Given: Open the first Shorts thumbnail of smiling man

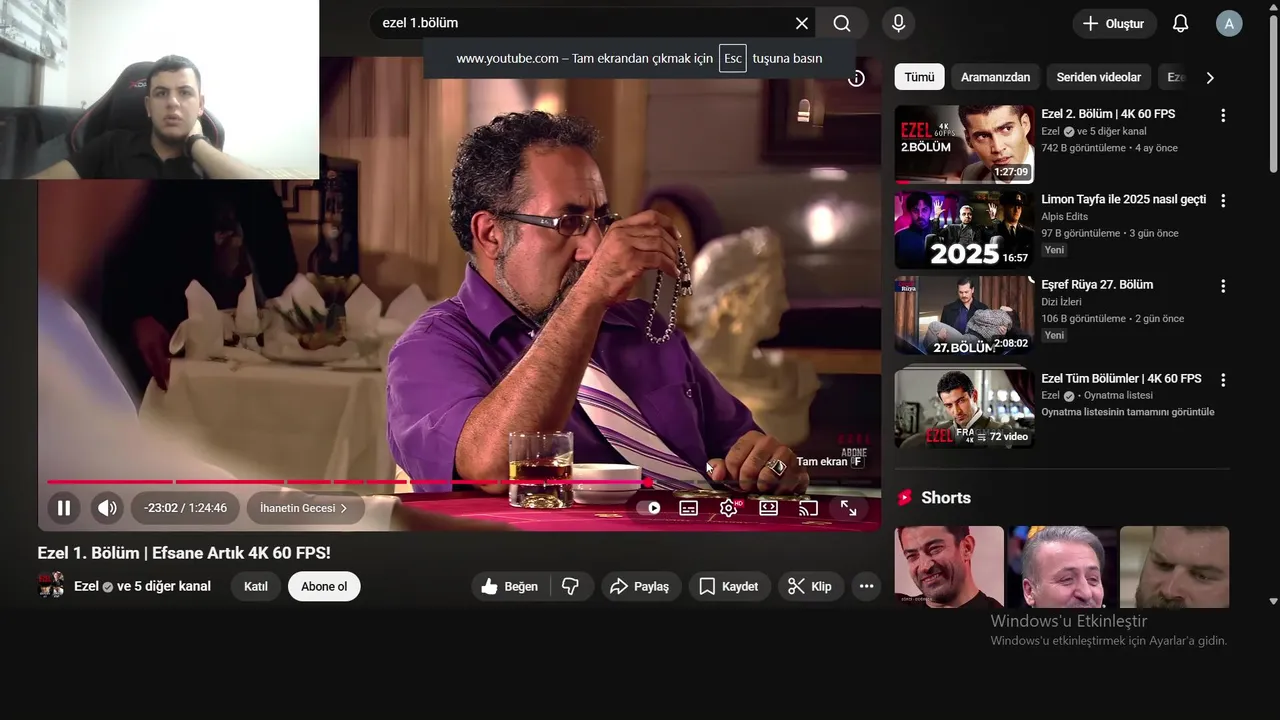Looking at the screenshot, I should tap(949, 567).
